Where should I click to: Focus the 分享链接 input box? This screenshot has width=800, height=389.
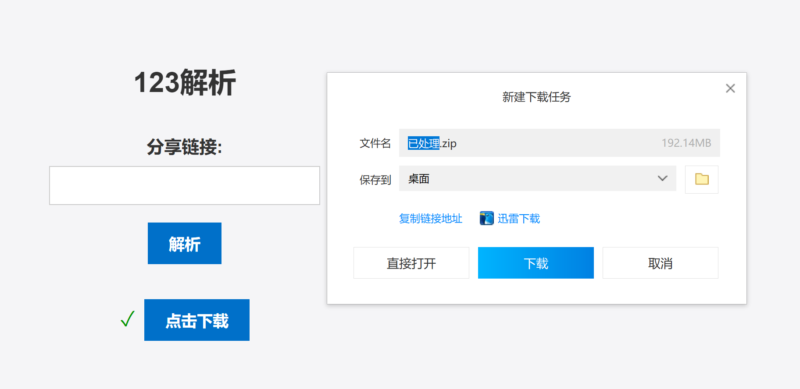pos(184,185)
